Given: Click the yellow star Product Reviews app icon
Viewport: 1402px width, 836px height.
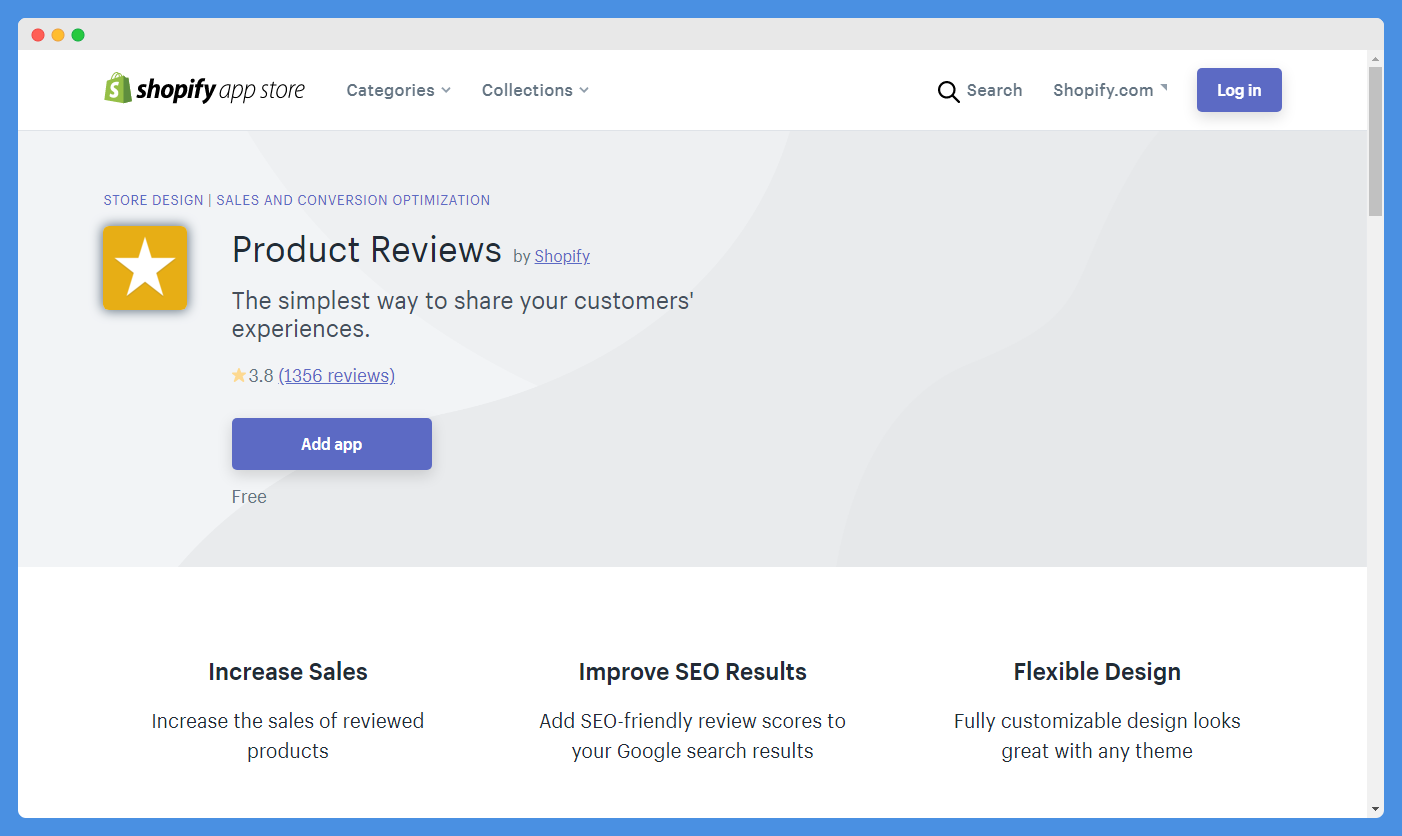Looking at the screenshot, I should [x=145, y=267].
